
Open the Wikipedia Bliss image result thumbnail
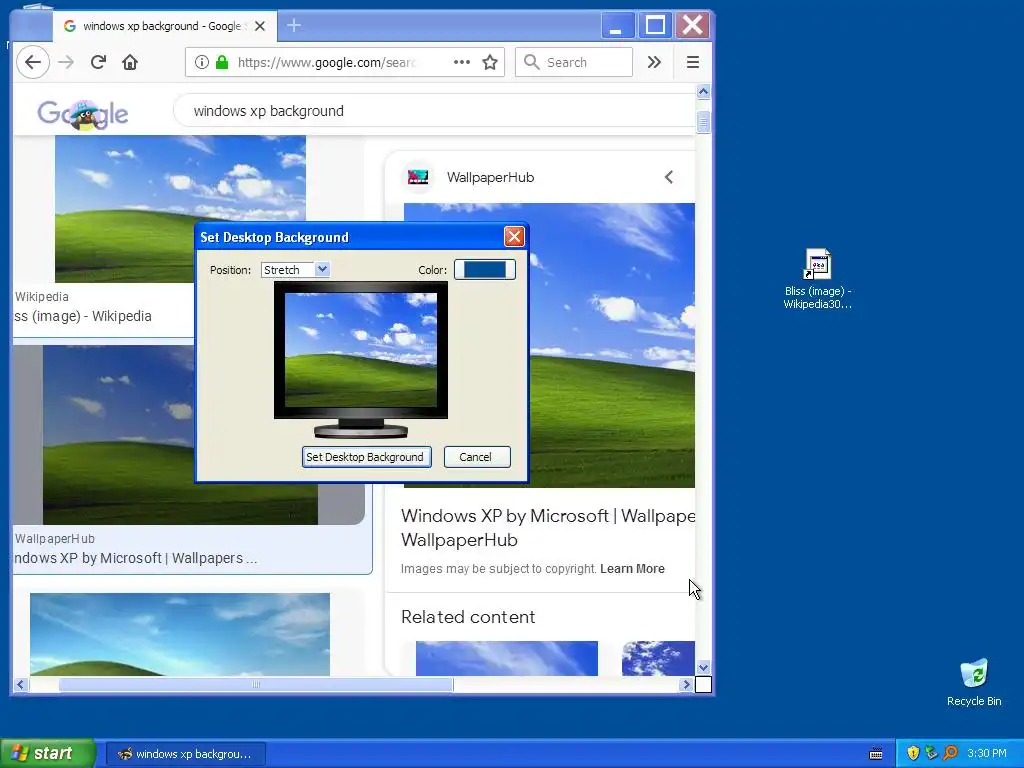[180, 209]
